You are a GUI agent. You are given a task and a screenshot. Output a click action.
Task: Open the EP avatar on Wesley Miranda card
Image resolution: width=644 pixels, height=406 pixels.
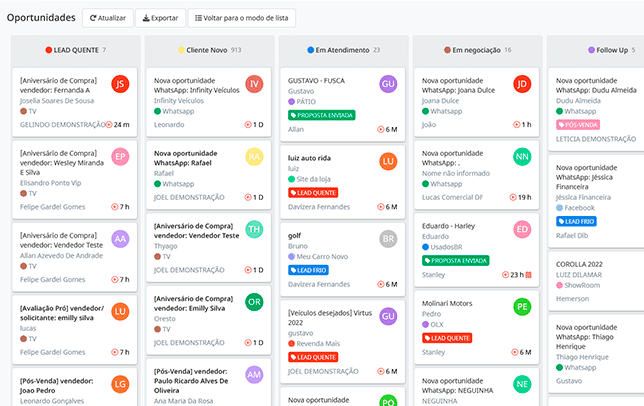120,157
